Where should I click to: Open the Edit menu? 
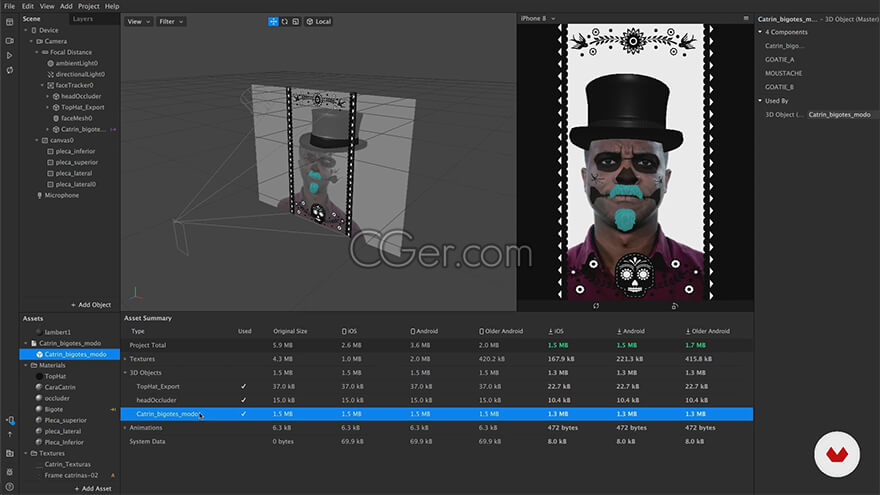click(28, 6)
